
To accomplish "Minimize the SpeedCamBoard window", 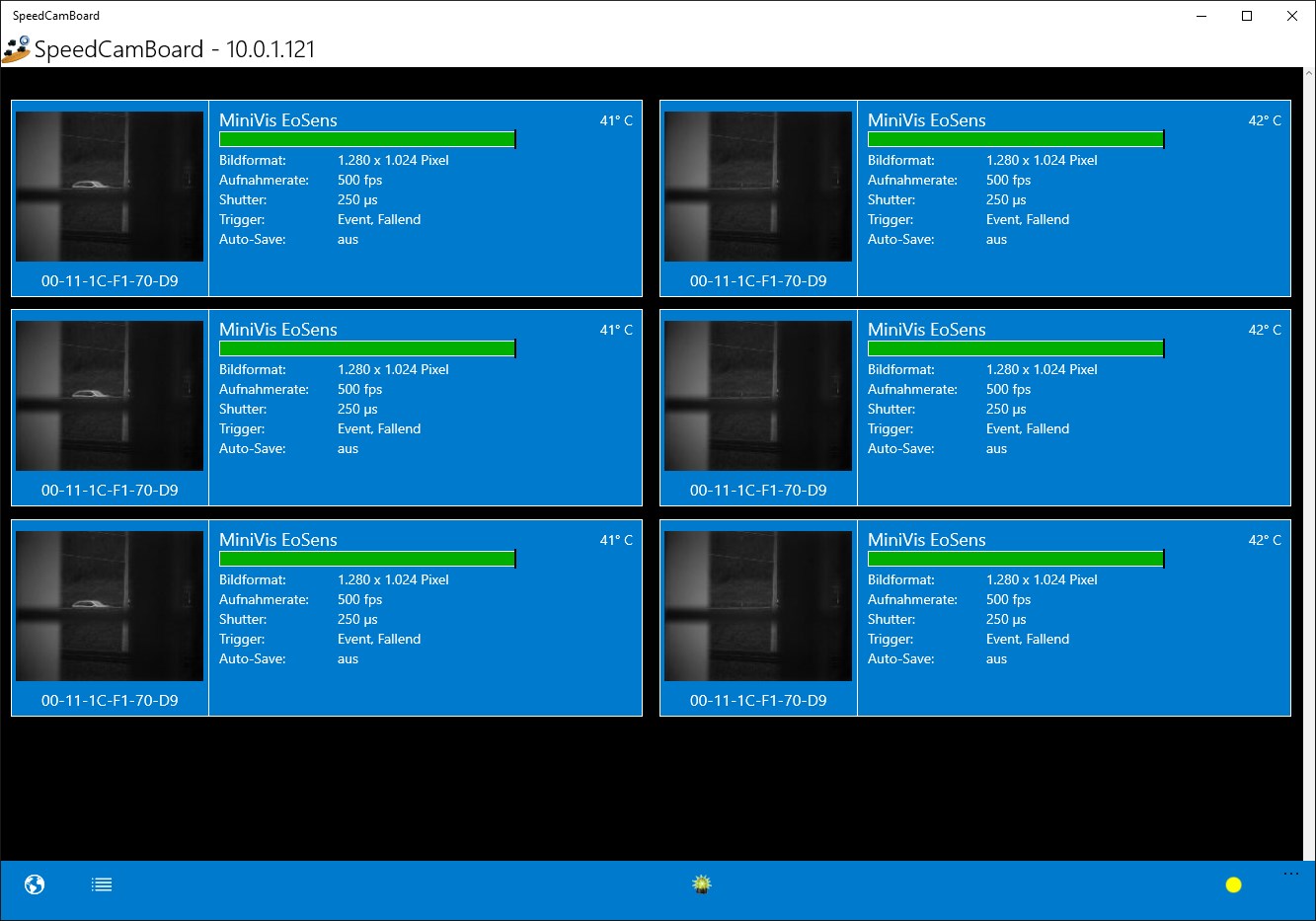I will (x=1201, y=16).
